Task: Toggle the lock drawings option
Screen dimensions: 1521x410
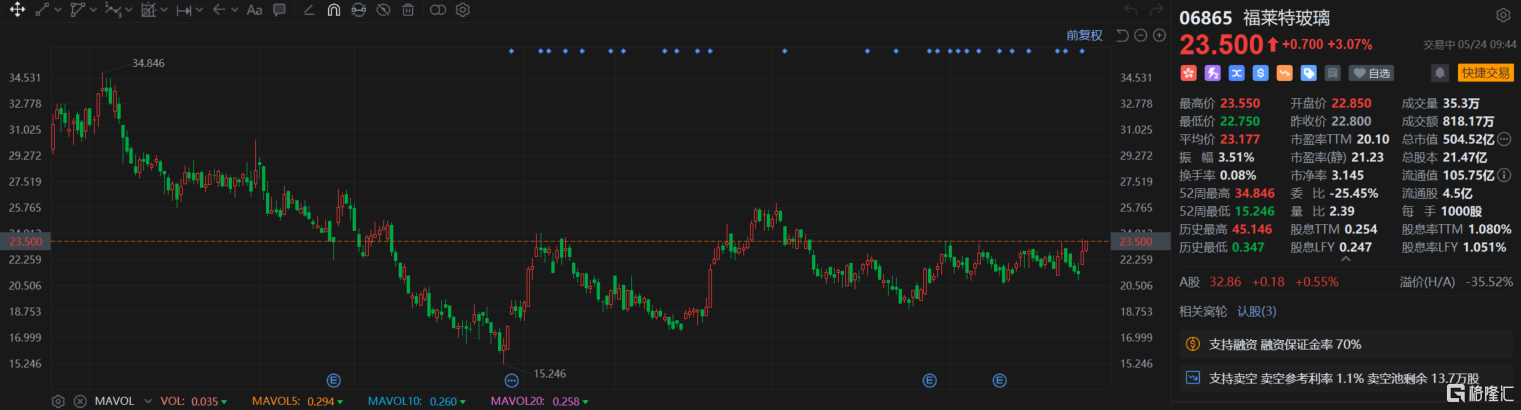Action: 358,10
